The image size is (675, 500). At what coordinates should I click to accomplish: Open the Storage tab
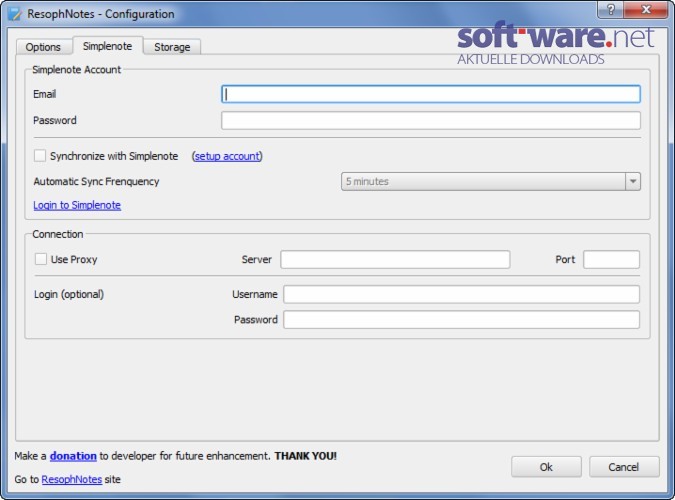[172, 47]
